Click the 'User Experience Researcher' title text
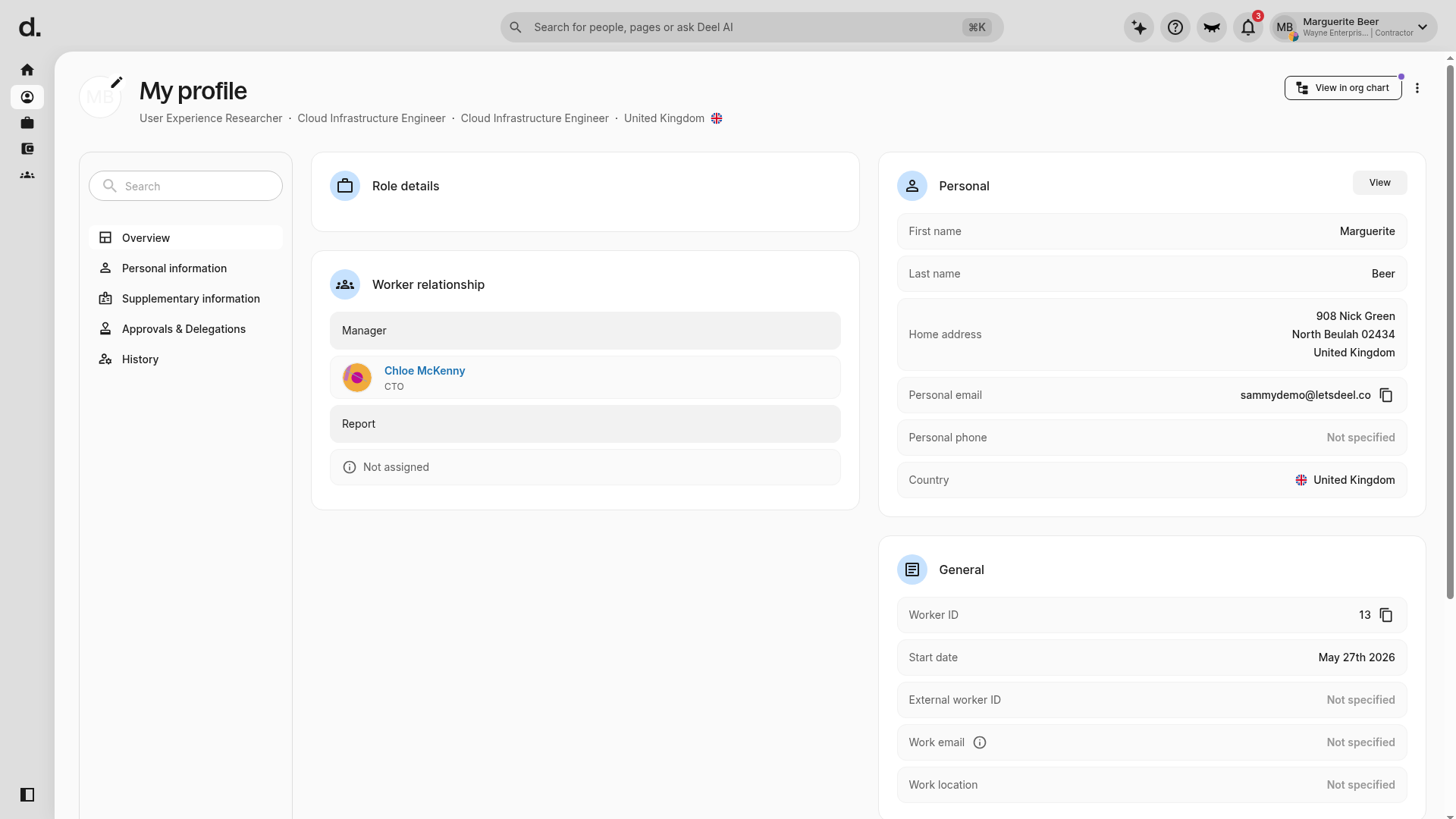 click(x=211, y=118)
